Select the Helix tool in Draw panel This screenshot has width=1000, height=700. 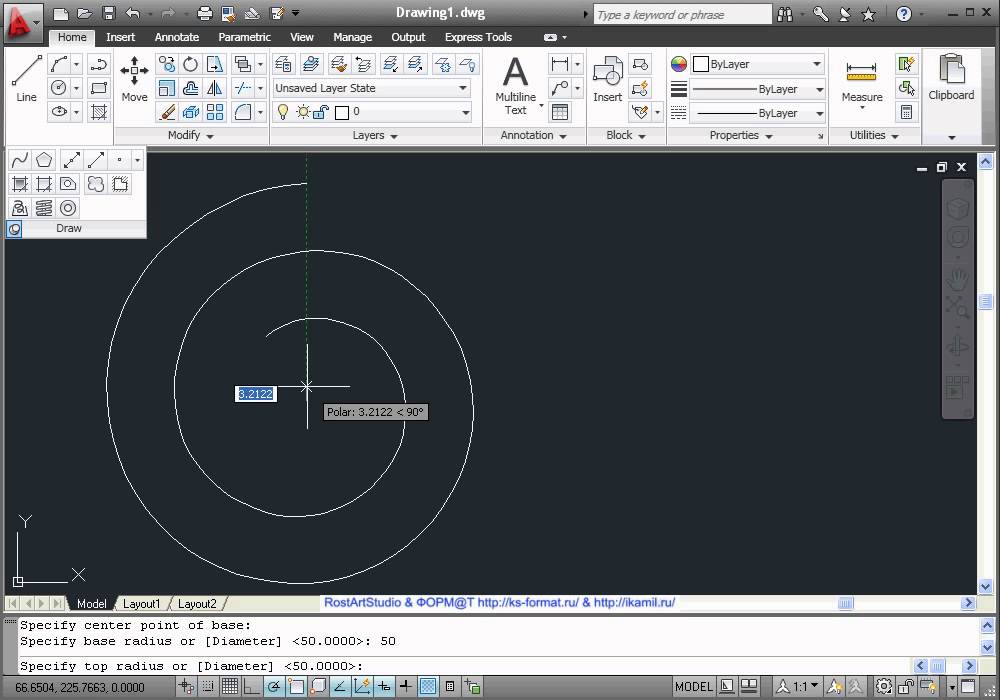coord(44,208)
